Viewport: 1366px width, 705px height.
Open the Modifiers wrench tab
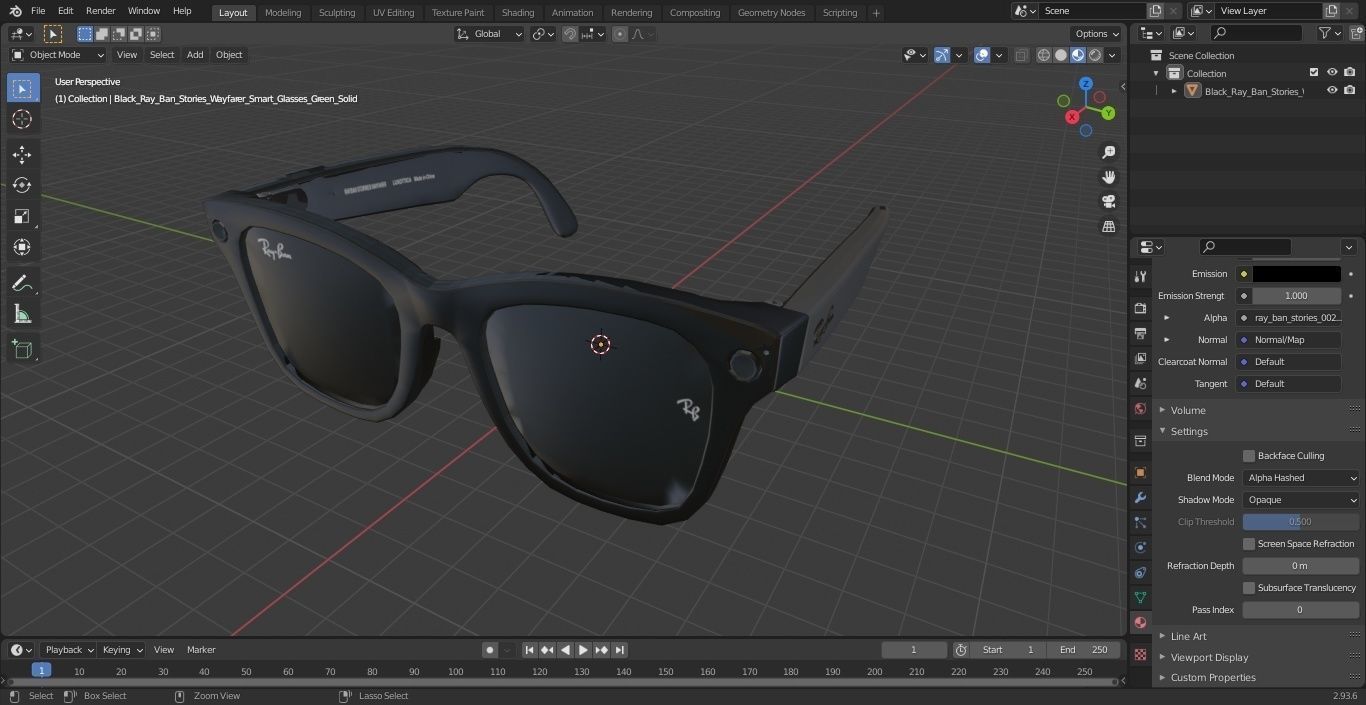[1140, 497]
